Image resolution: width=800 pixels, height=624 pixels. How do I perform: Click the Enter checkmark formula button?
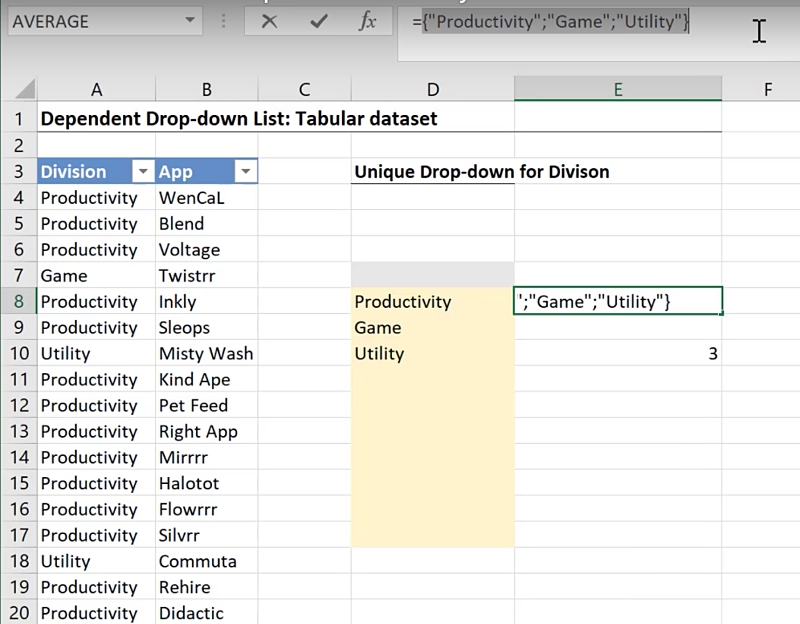click(x=318, y=21)
